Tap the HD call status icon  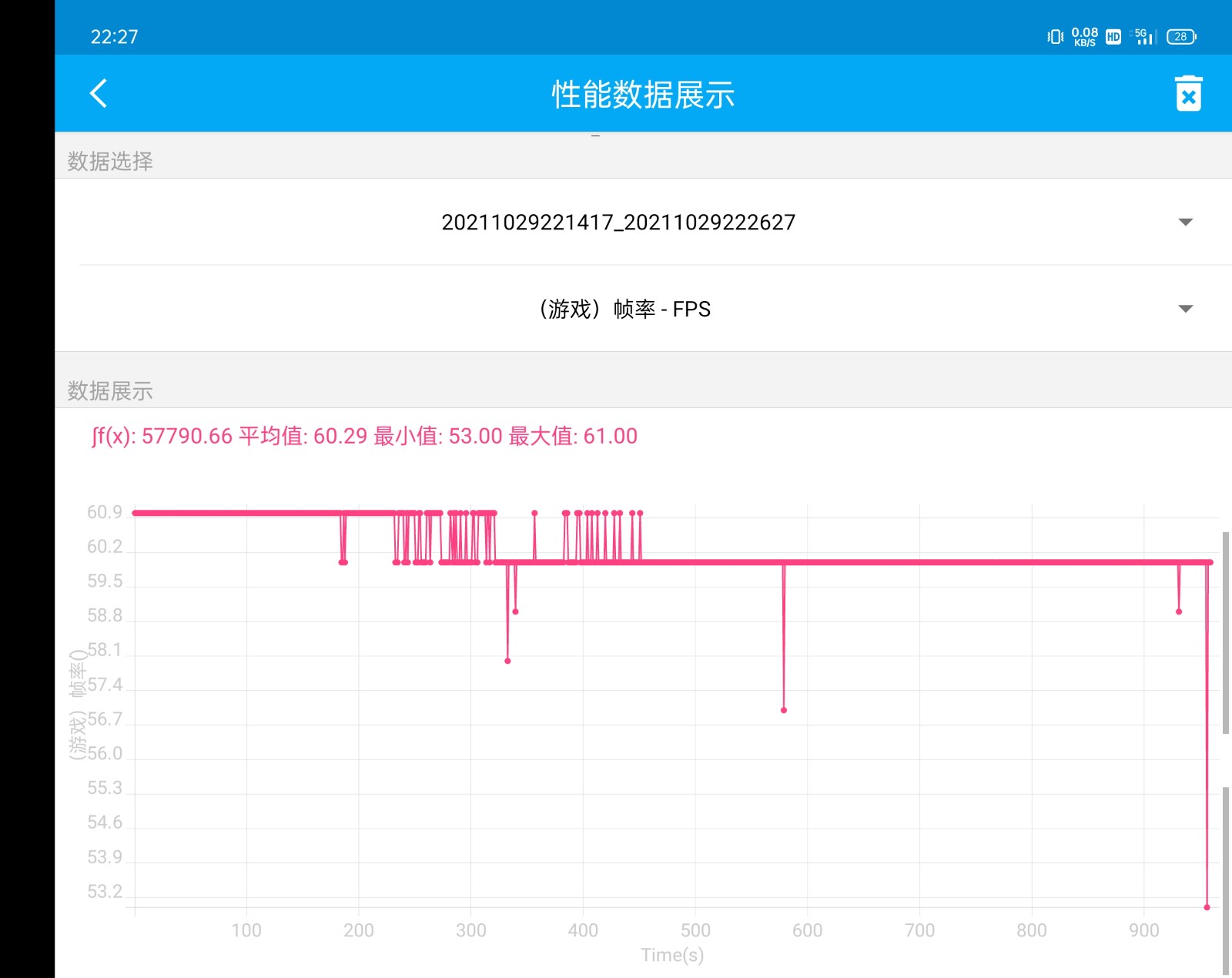point(1113,37)
